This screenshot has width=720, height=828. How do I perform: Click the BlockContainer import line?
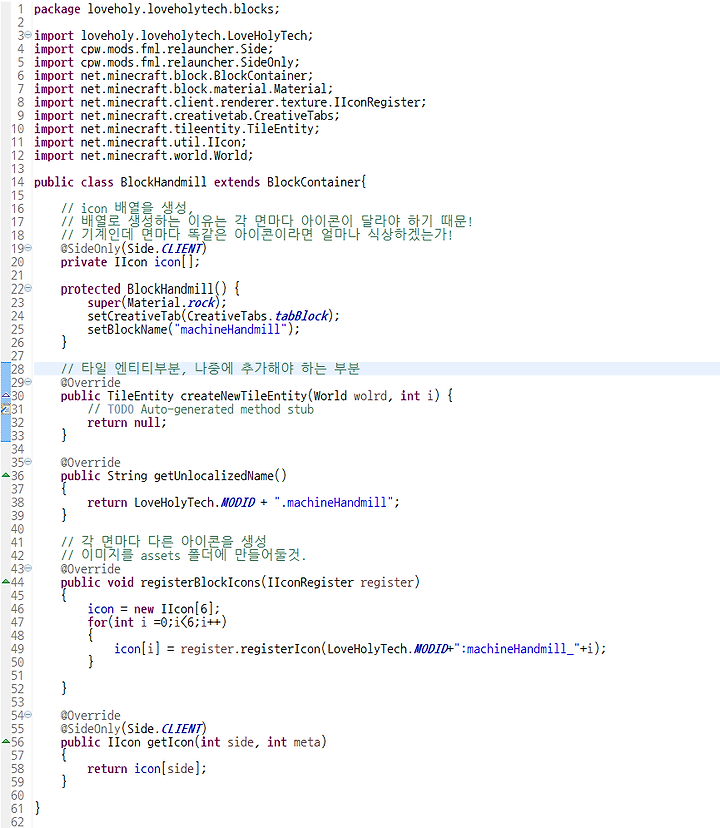coord(174,76)
